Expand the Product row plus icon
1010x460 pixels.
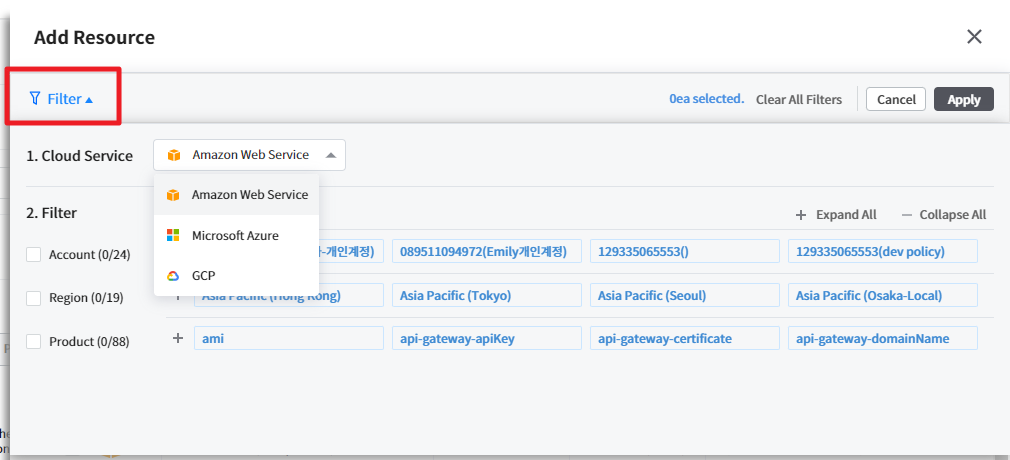[178, 339]
